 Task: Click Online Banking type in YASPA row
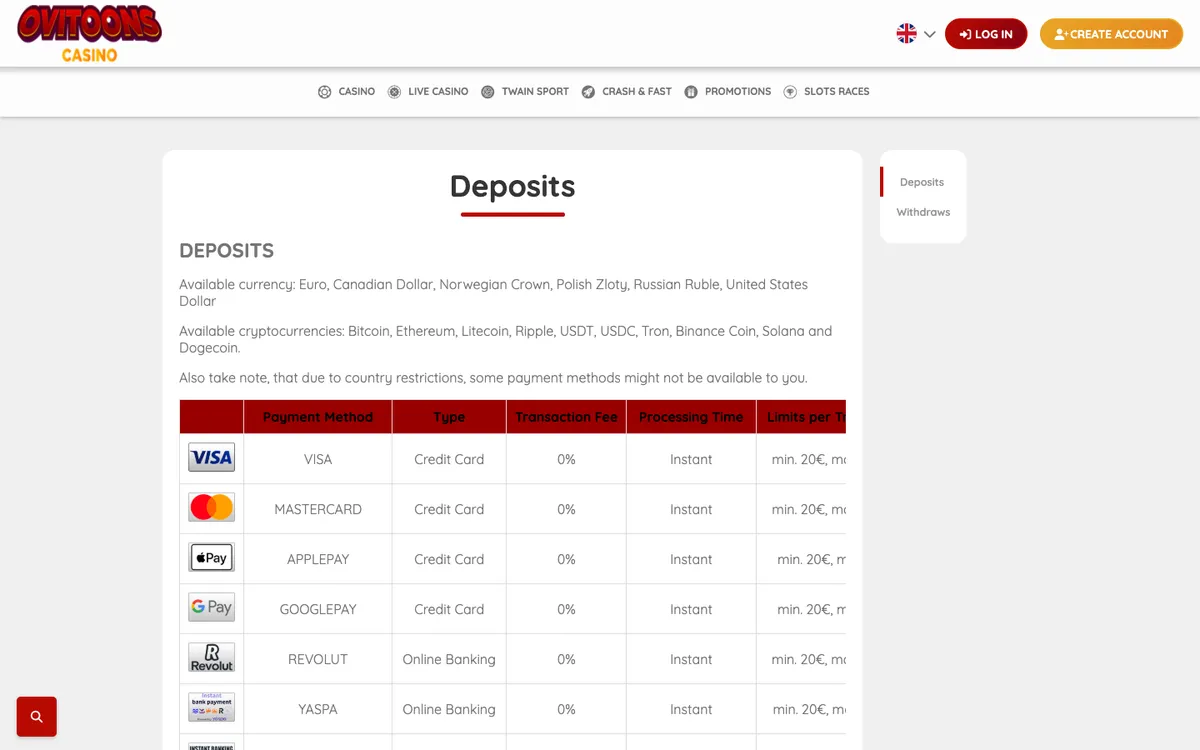tap(449, 709)
